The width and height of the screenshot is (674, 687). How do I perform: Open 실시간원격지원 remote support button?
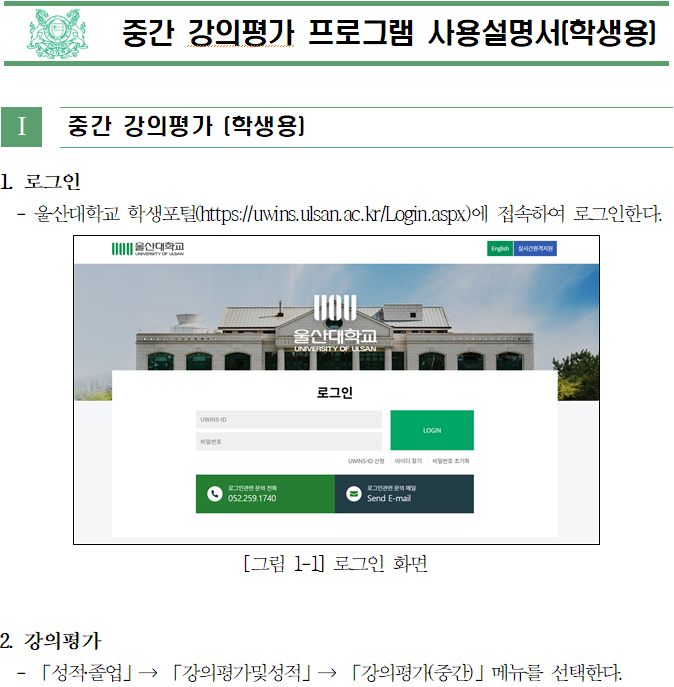point(535,248)
